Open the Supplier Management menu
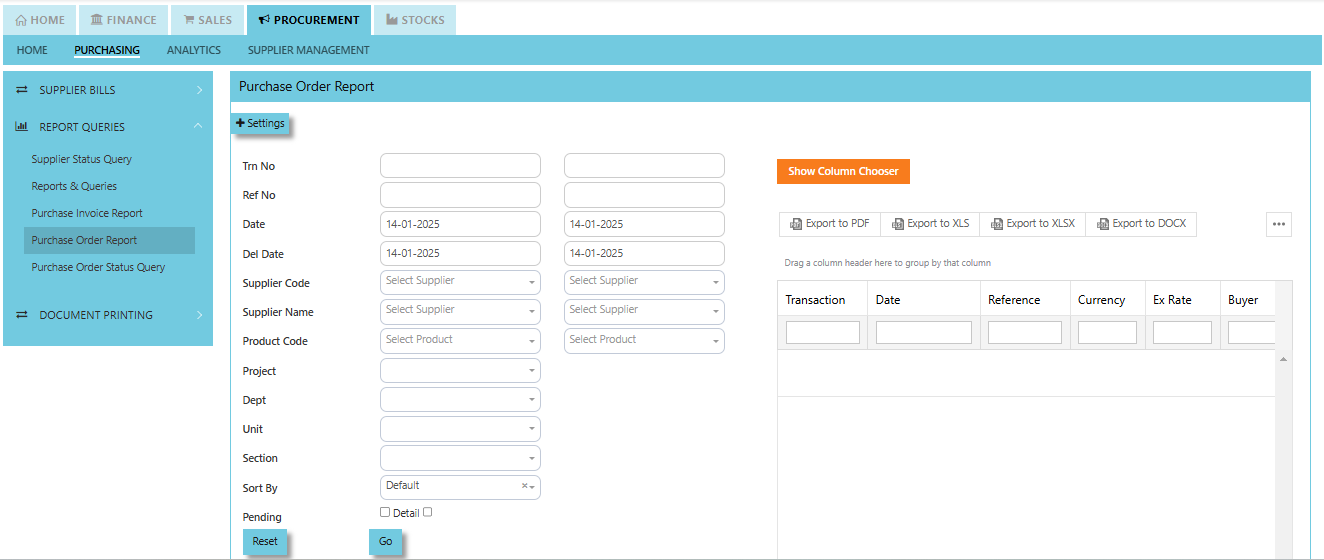 [309, 50]
